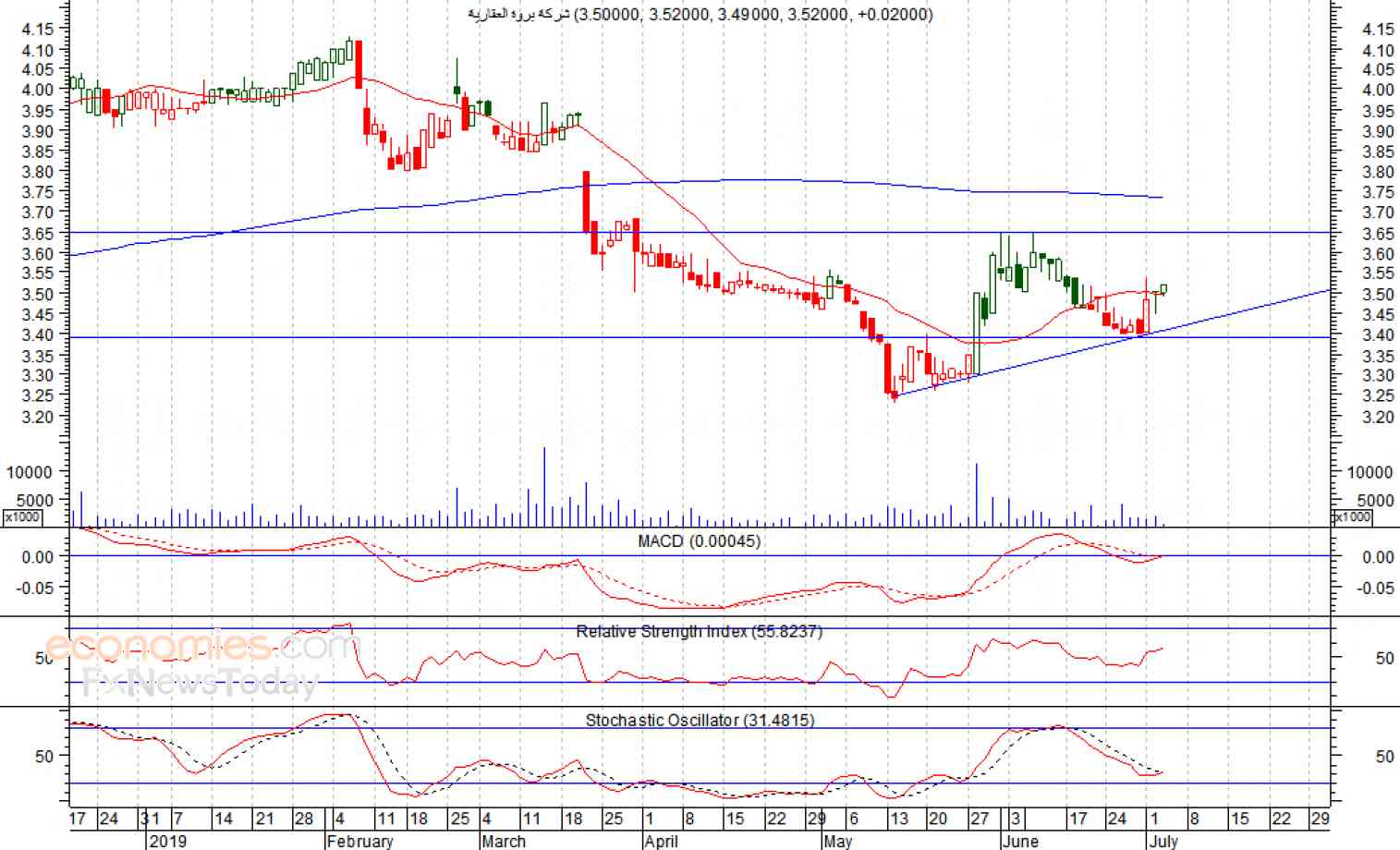Select the MACD (0.00045) indicator label
1400x850 pixels.
click(x=700, y=541)
